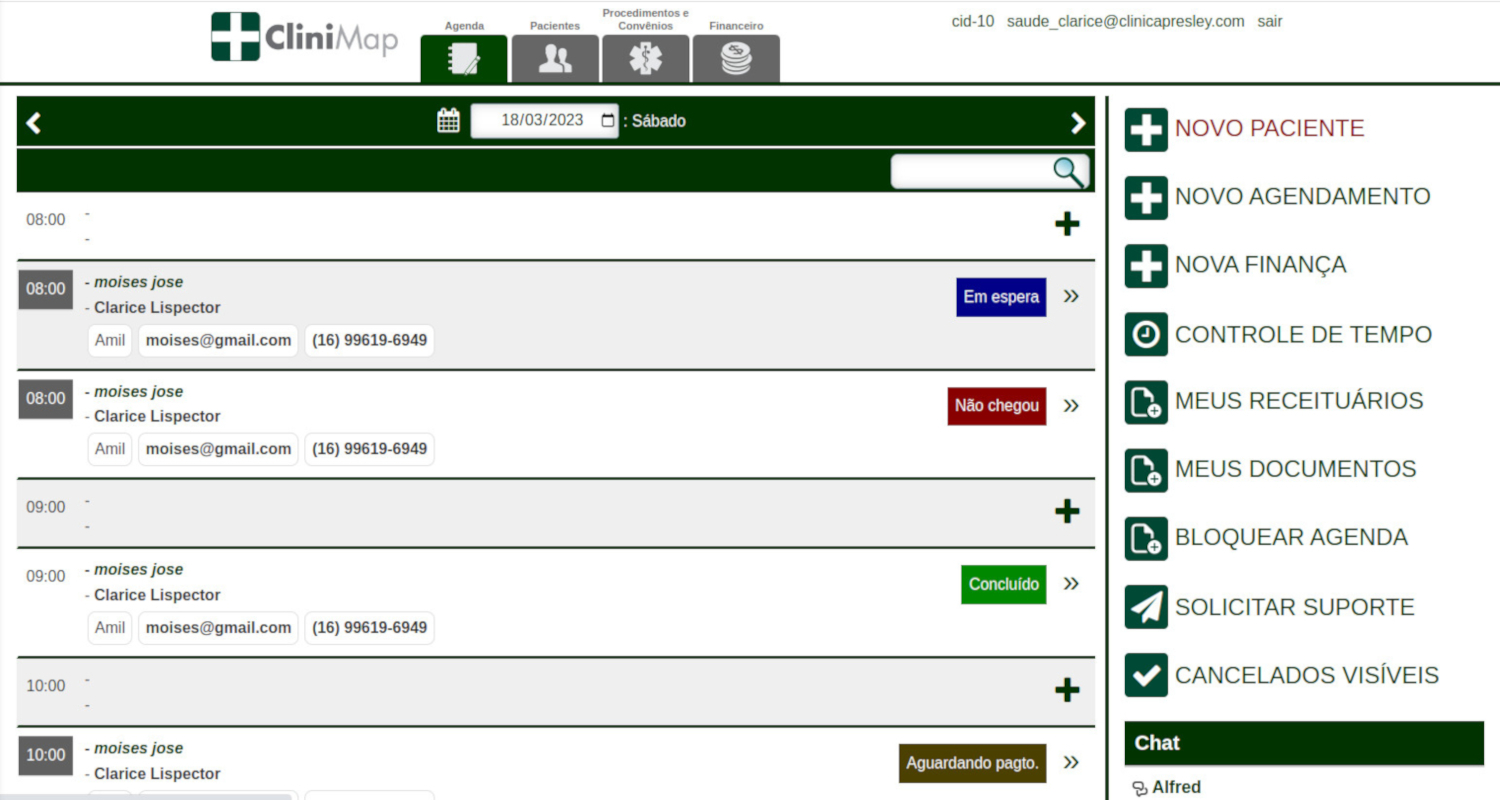Open the date picker inside date field

click(x=608, y=121)
